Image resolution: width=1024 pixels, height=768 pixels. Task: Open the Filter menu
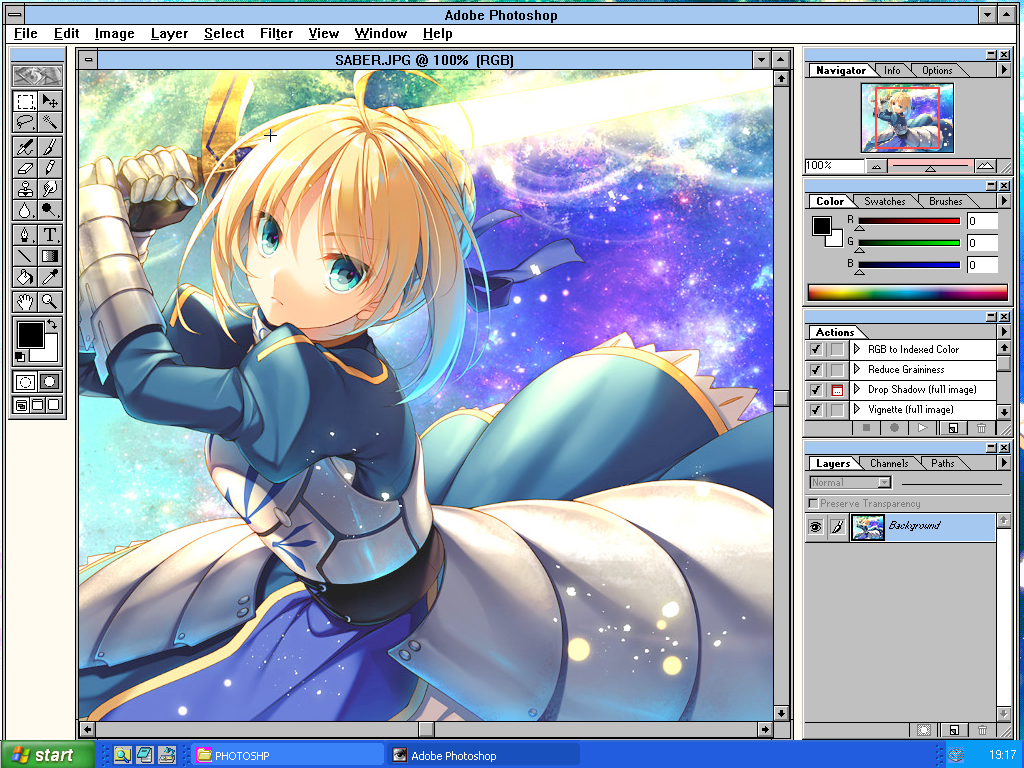pyautogui.click(x=276, y=33)
